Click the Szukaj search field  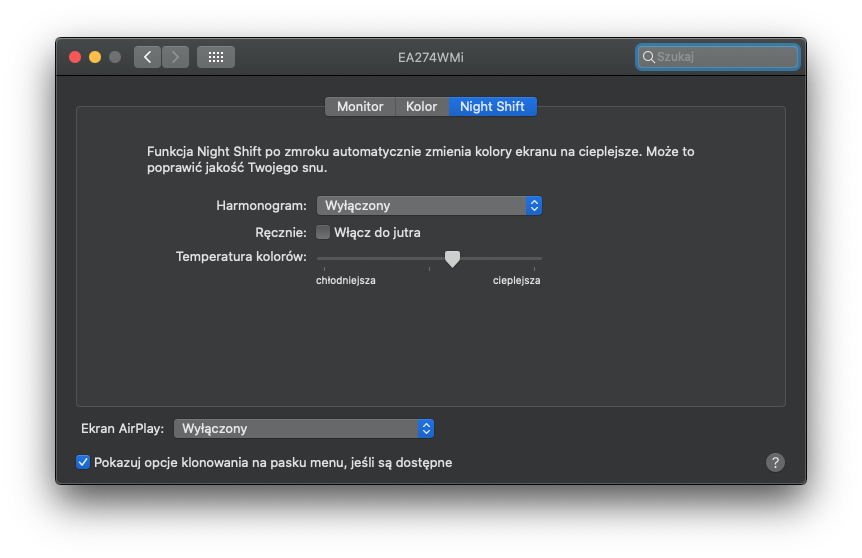pos(725,57)
